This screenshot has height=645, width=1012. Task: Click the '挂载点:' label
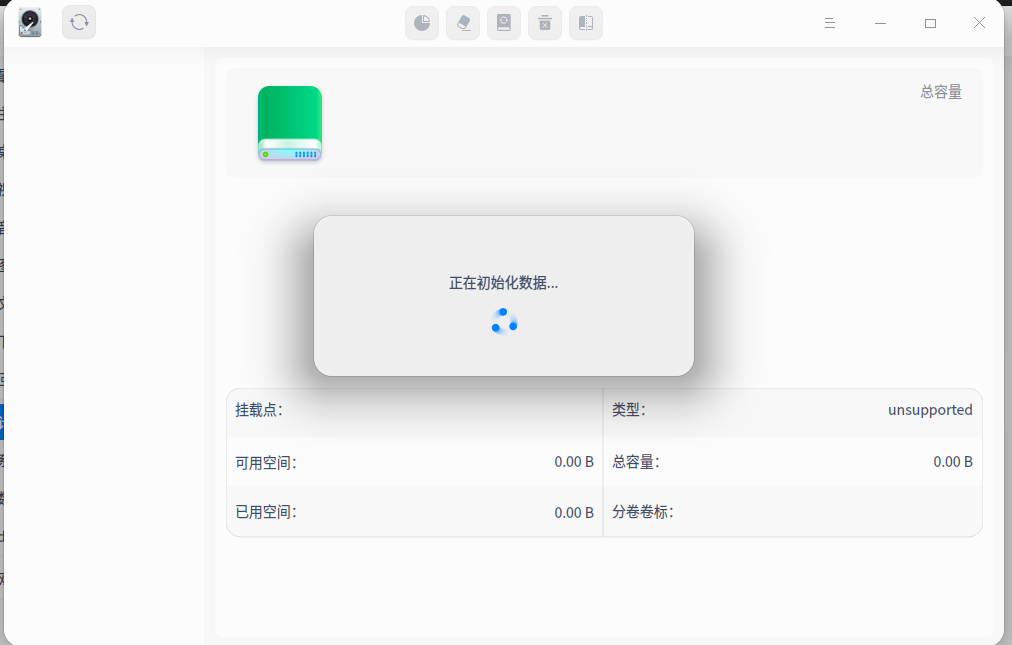(259, 410)
